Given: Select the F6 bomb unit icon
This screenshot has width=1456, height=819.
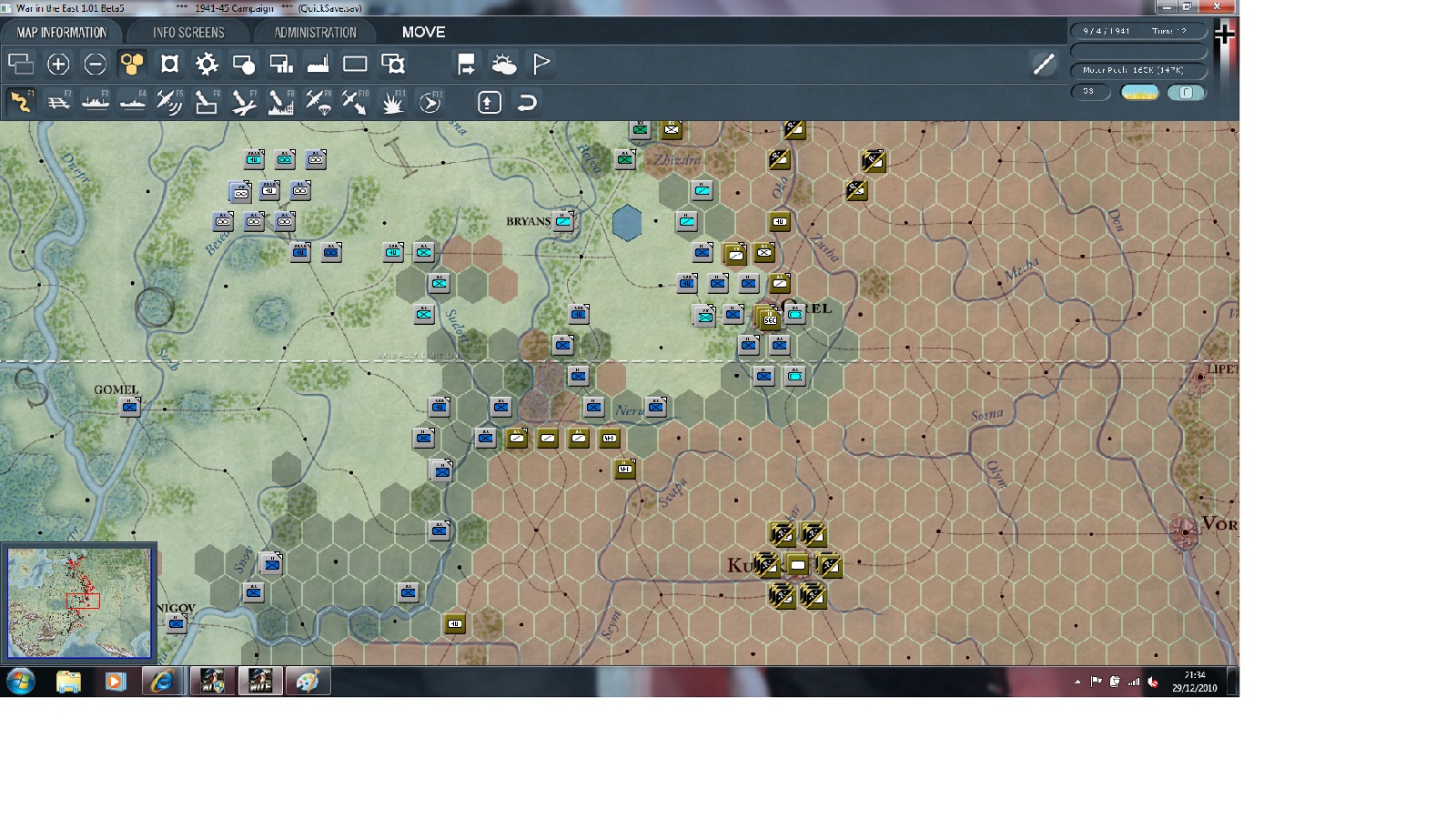Looking at the screenshot, I should pyautogui.click(x=207, y=102).
